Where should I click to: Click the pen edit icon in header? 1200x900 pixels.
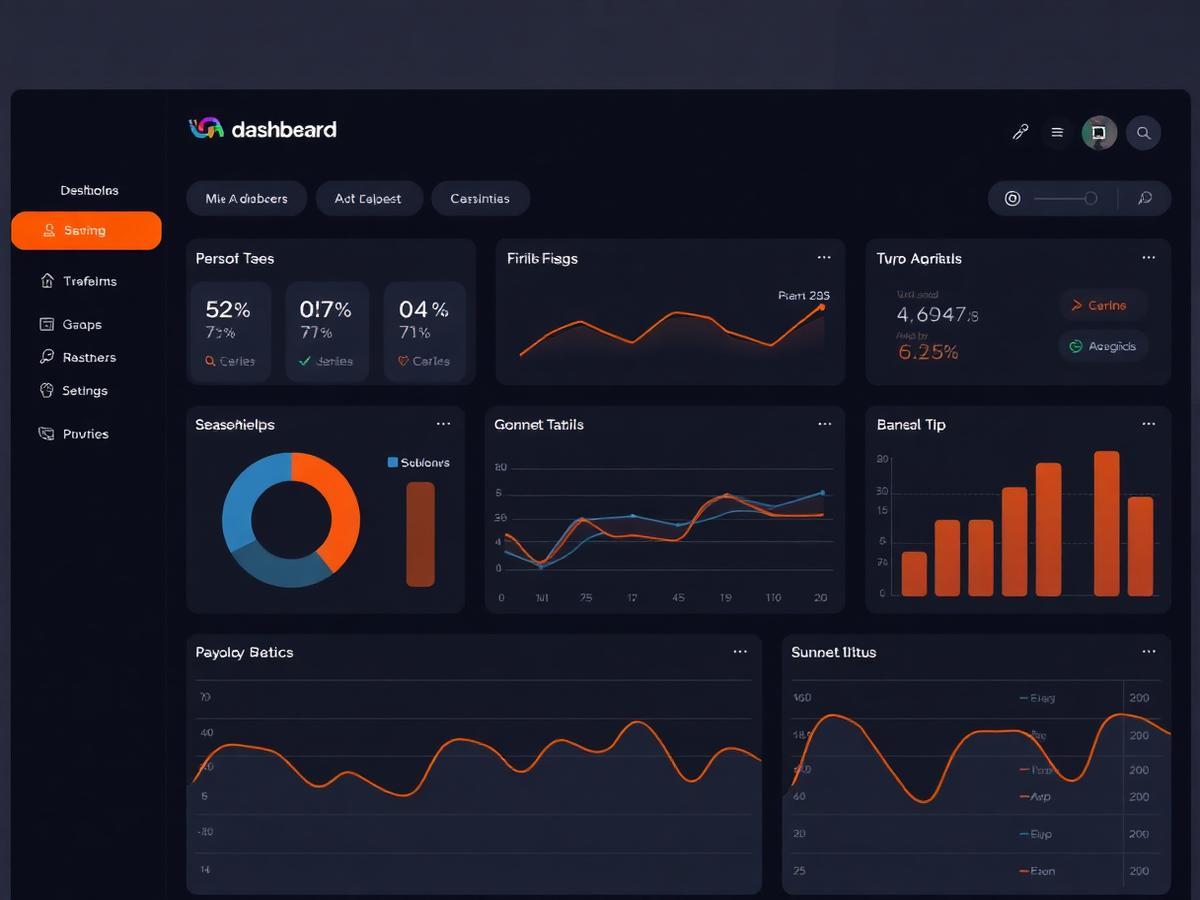click(x=1020, y=132)
